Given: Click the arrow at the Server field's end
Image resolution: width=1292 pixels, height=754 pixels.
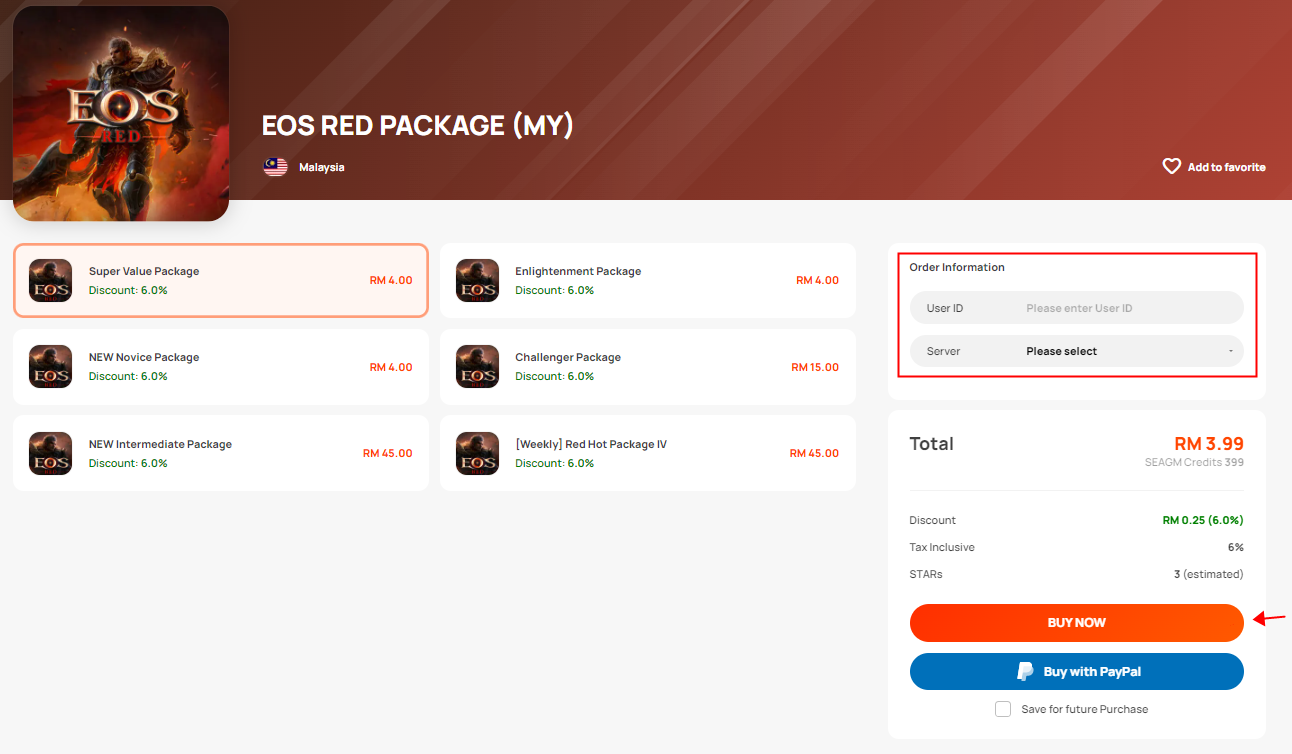Looking at the screenshot, I should pyautogui.click(x=1230, y=351).
